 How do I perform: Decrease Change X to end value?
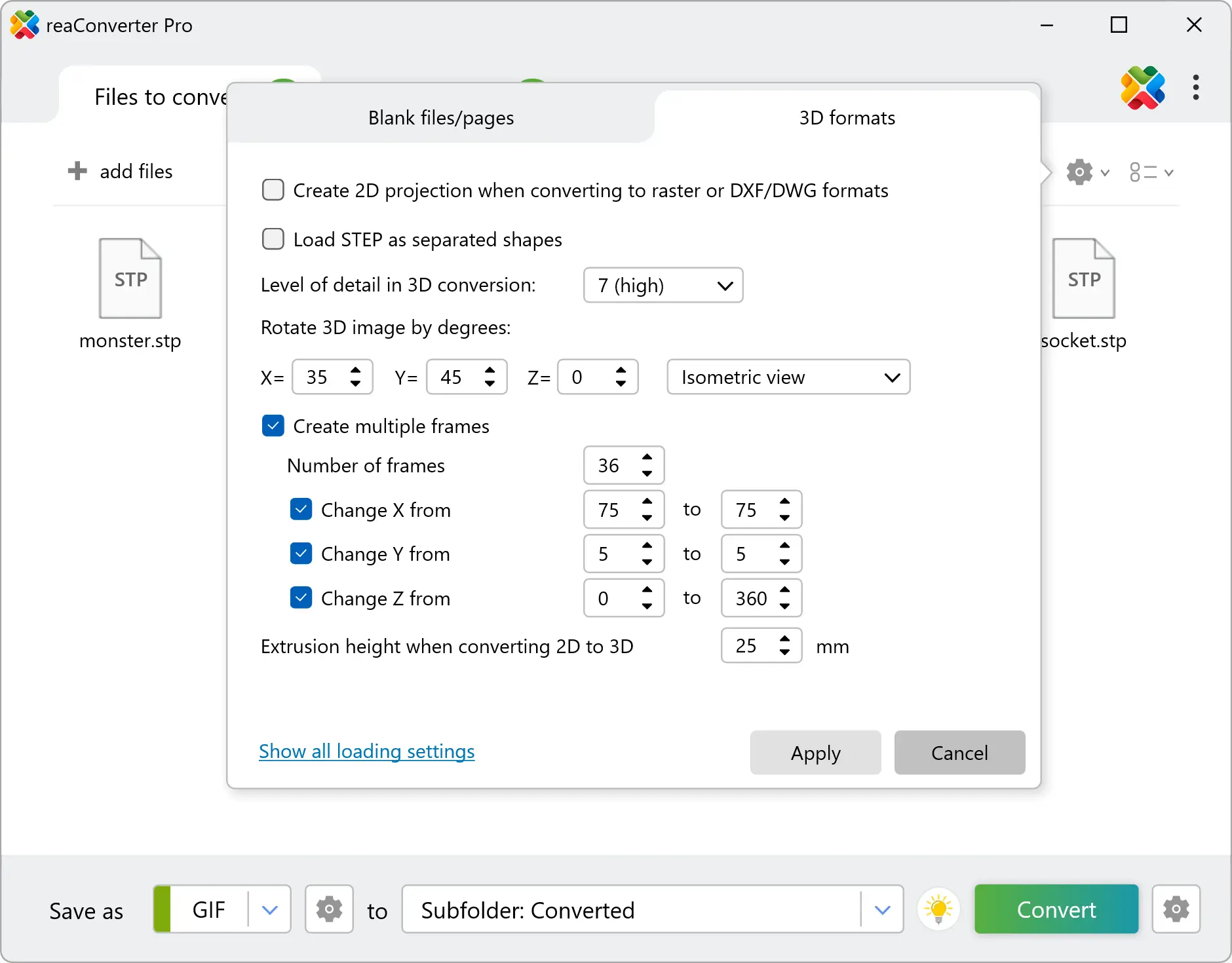point(784,518)
